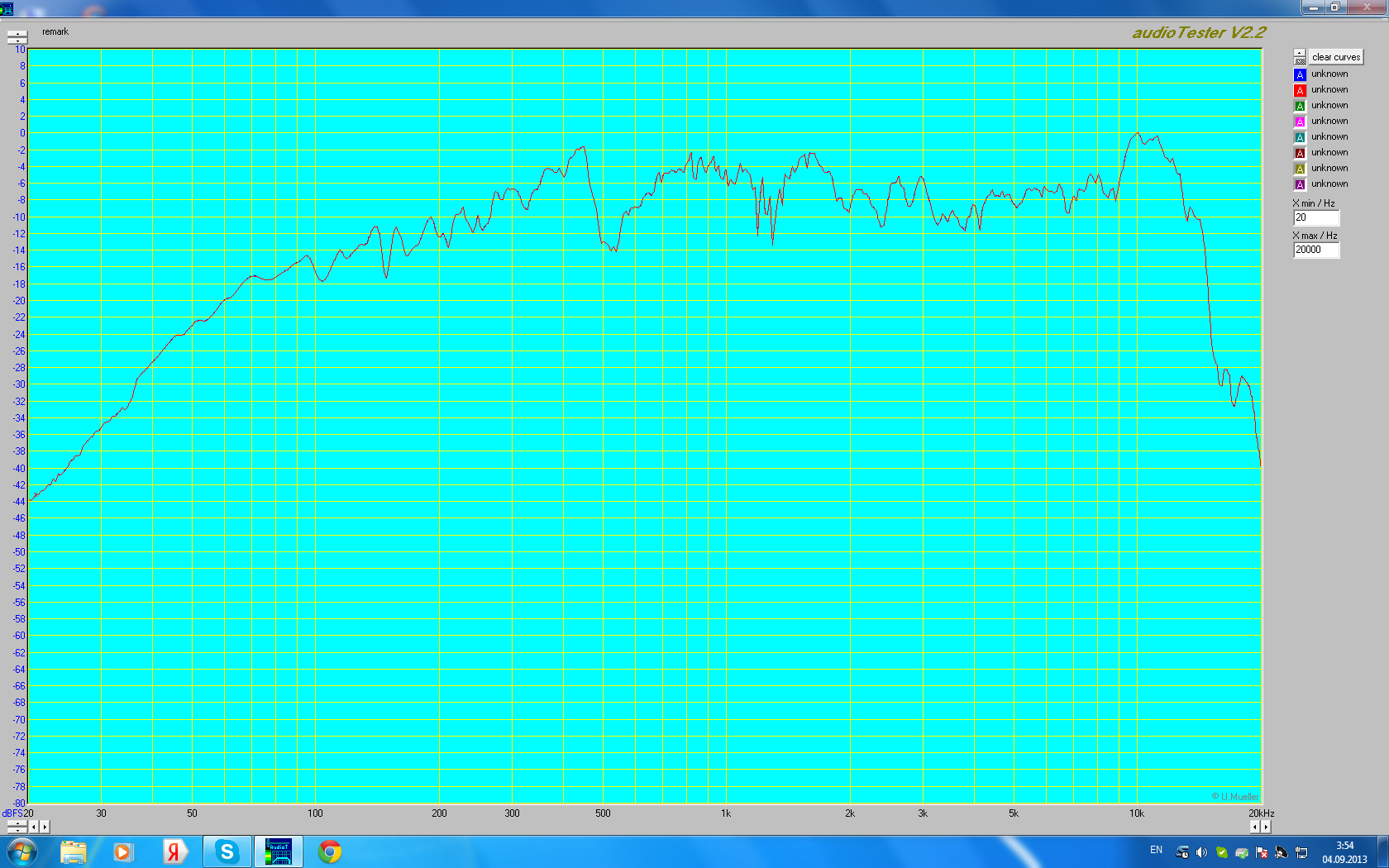Click the 20kHz axis label

(1262, 813)
